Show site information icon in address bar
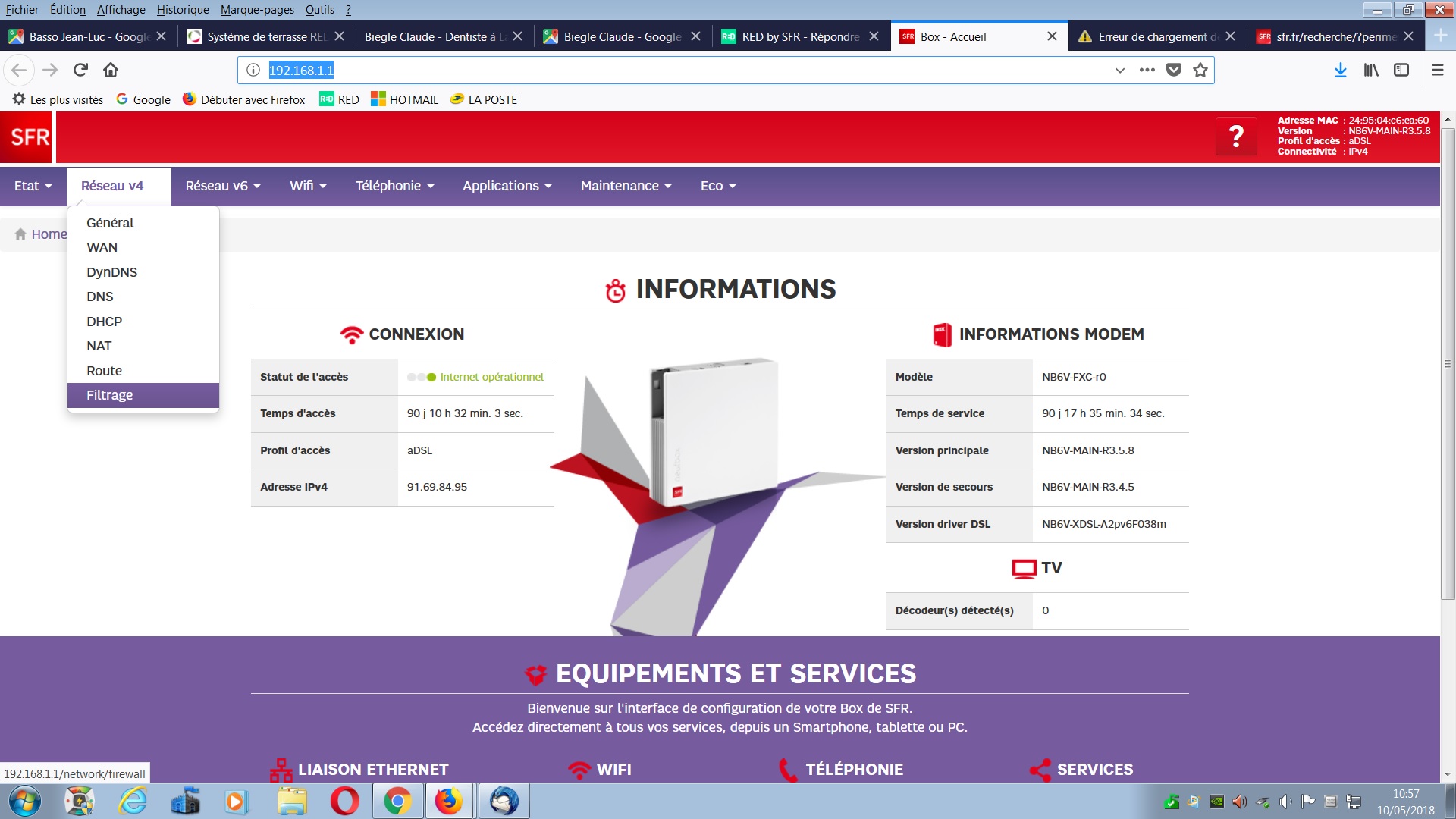1456x819 pixels. [253, 70]
